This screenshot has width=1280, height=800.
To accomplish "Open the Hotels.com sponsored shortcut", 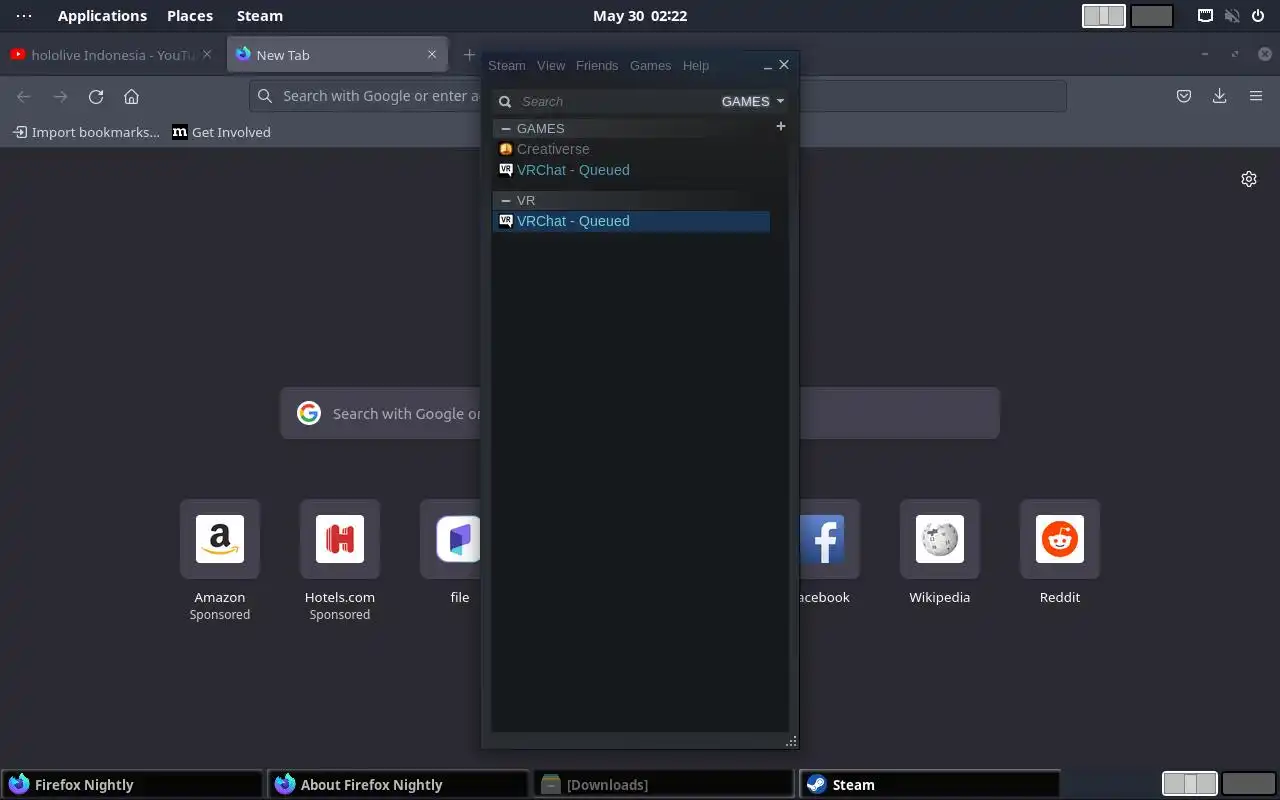I will coord(340,539).
